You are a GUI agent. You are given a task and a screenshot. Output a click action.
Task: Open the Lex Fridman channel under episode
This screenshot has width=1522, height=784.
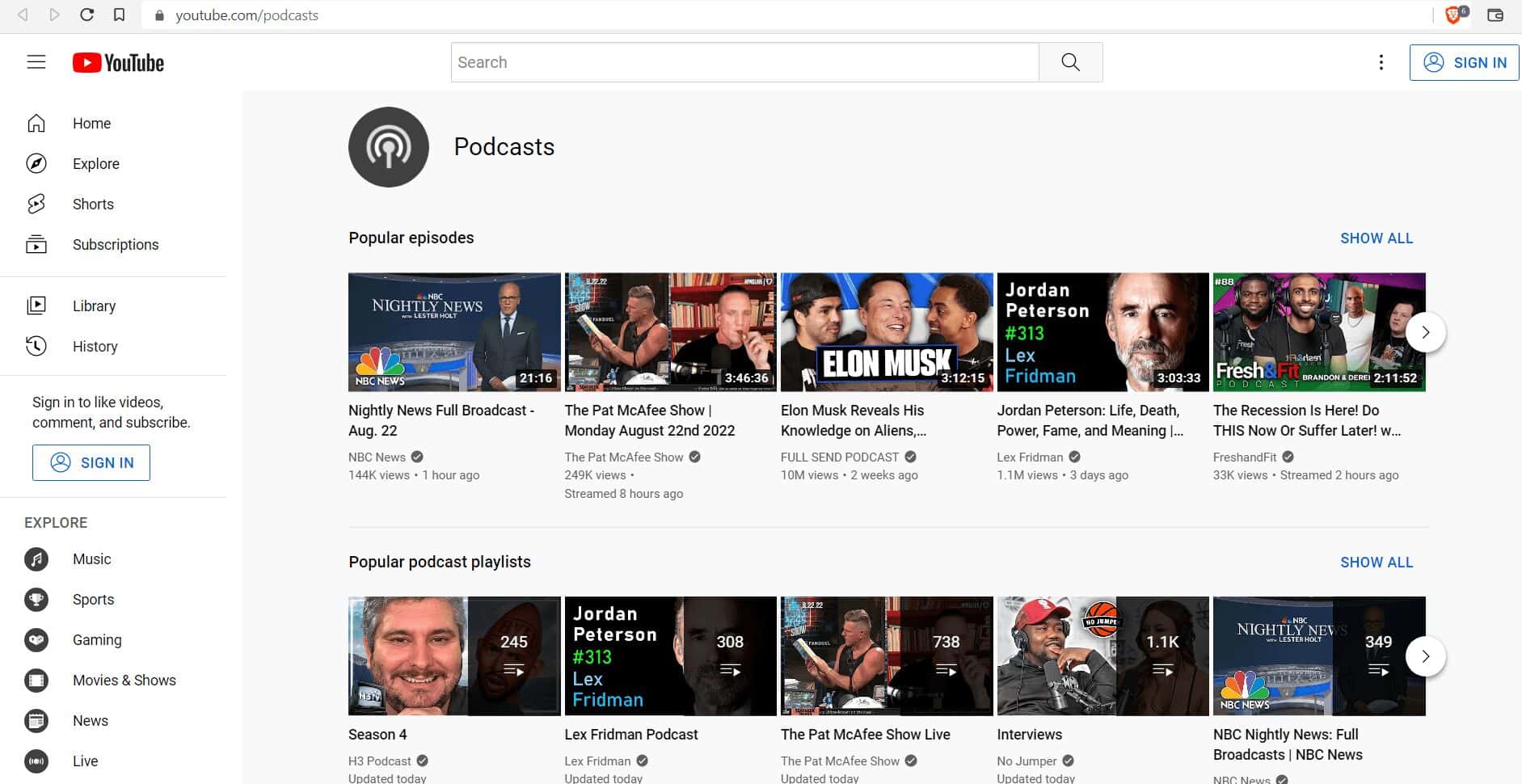coord(1030,457)
